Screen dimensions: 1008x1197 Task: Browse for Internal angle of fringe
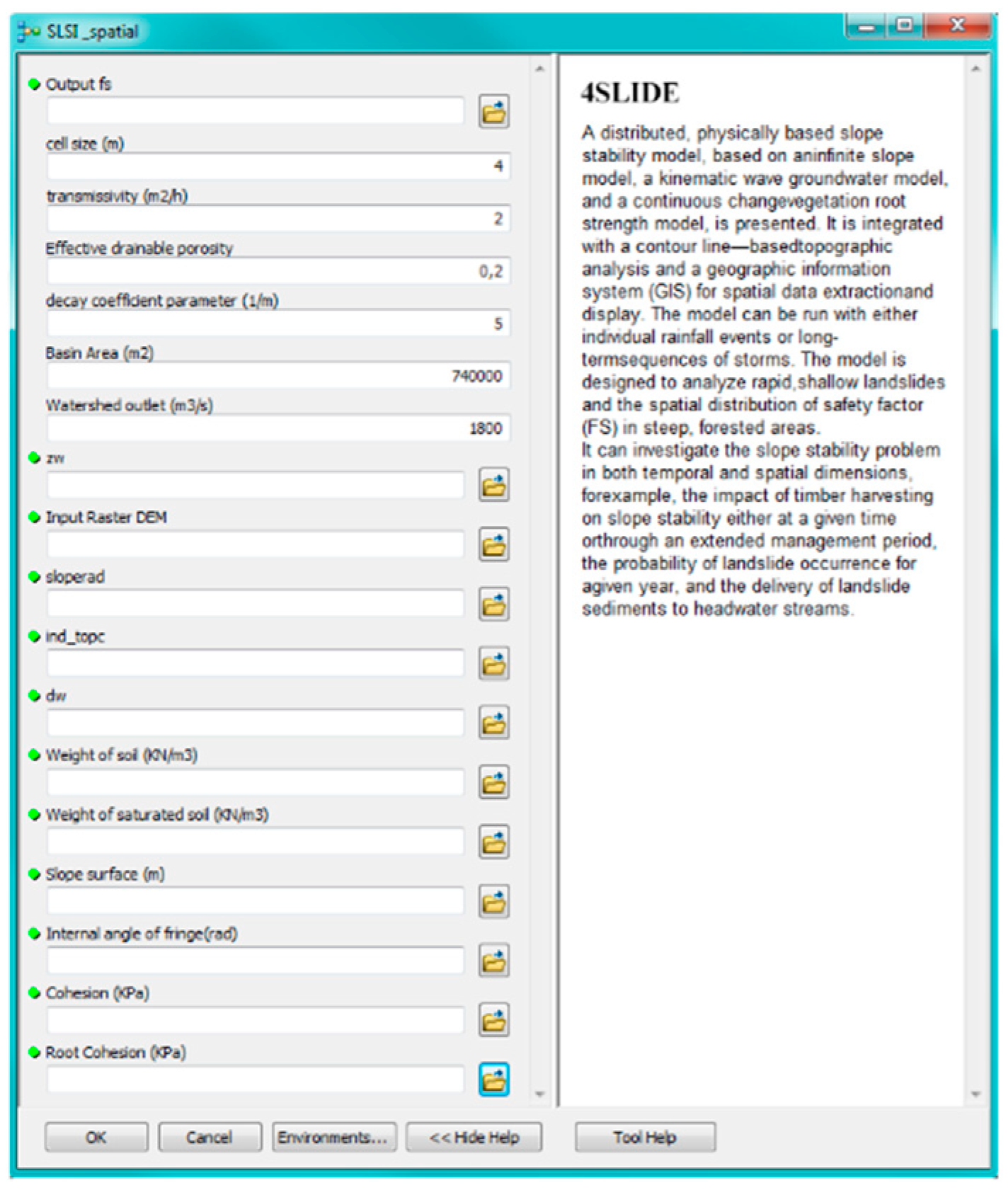pyautogui.click(x=494, y=961)
